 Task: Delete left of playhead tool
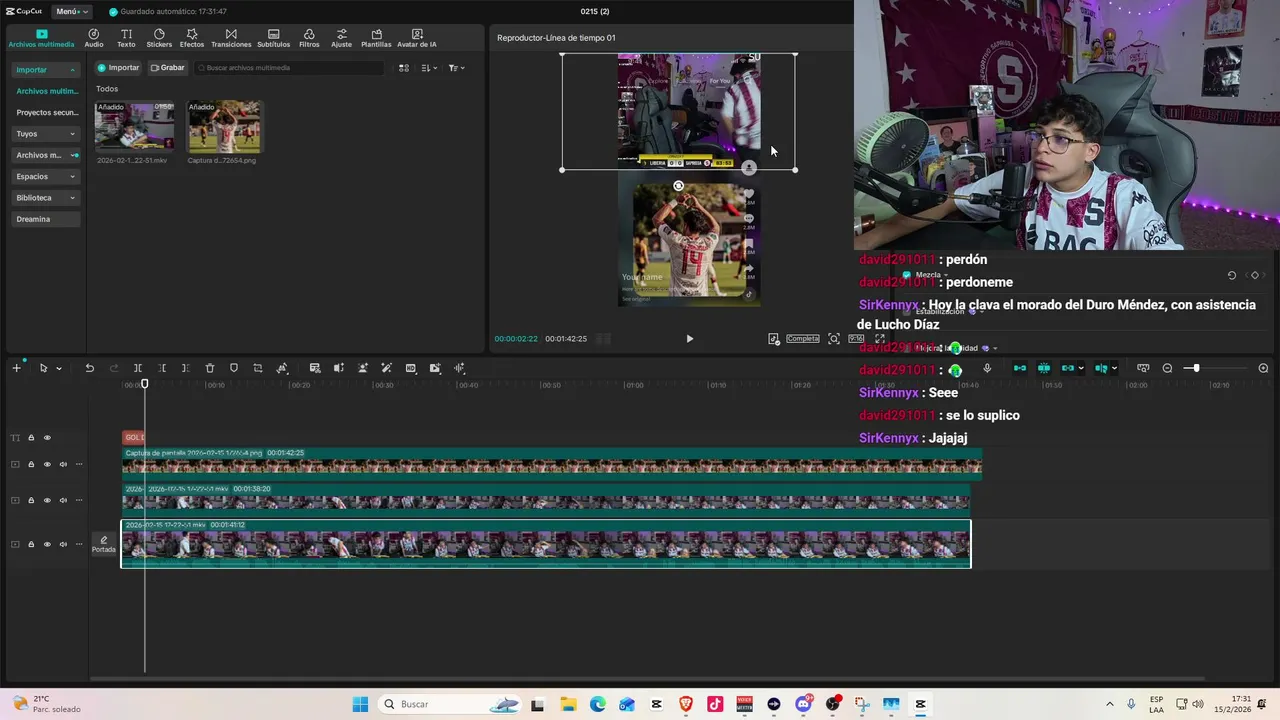pos(162,368)
